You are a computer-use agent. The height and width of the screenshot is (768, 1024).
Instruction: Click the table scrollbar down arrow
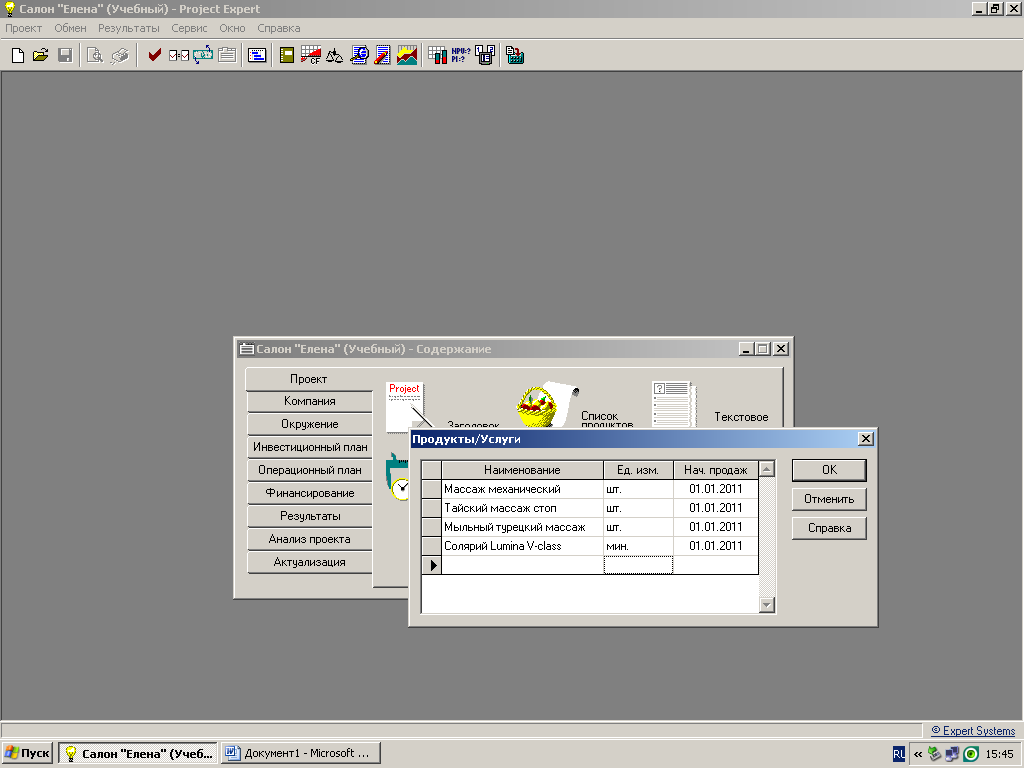coord(767,605)
